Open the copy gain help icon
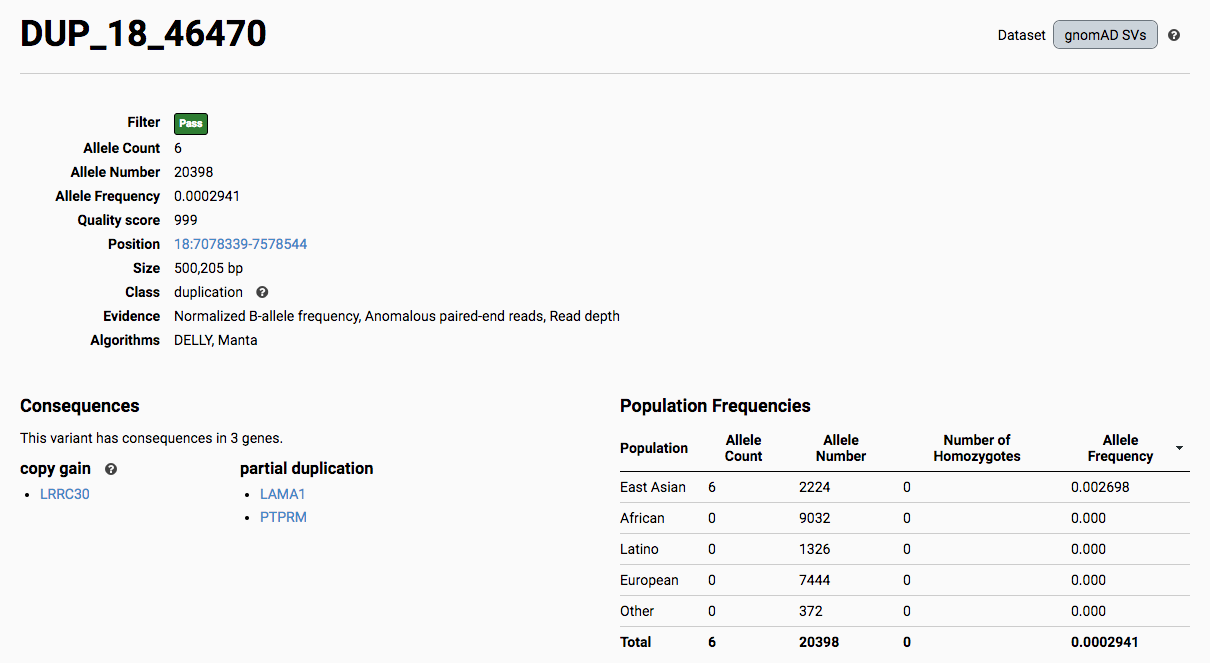This screenshot has height=663, width=1210. tap(111, 469)
